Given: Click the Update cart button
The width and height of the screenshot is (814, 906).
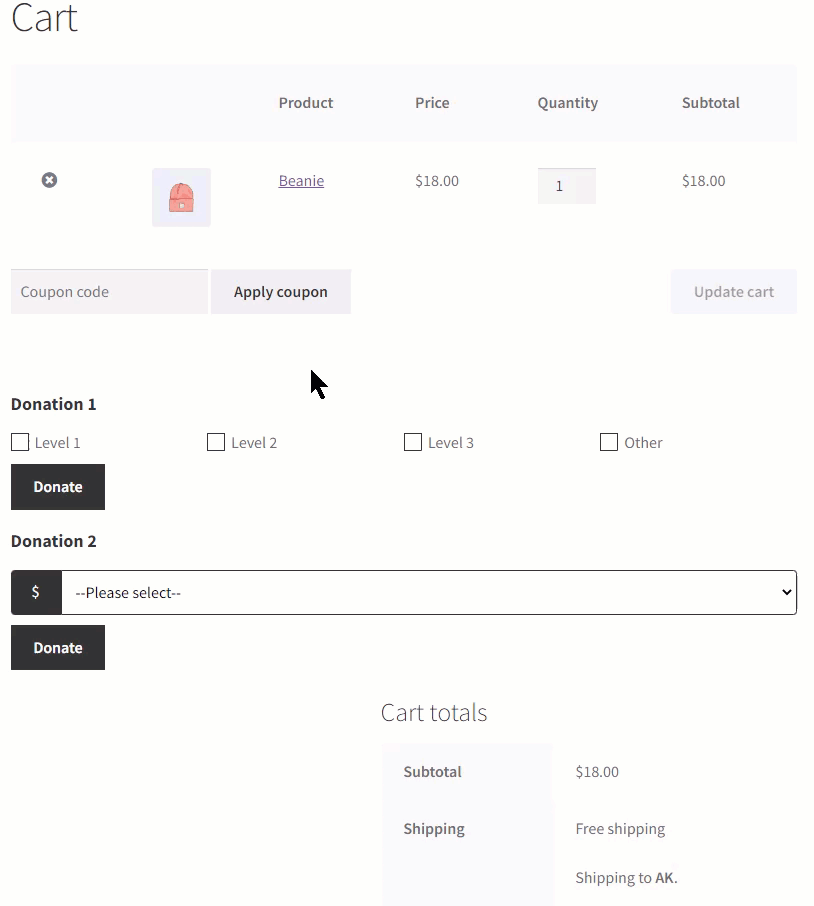Looking at the screenshot, I should (x=733, y=292).
